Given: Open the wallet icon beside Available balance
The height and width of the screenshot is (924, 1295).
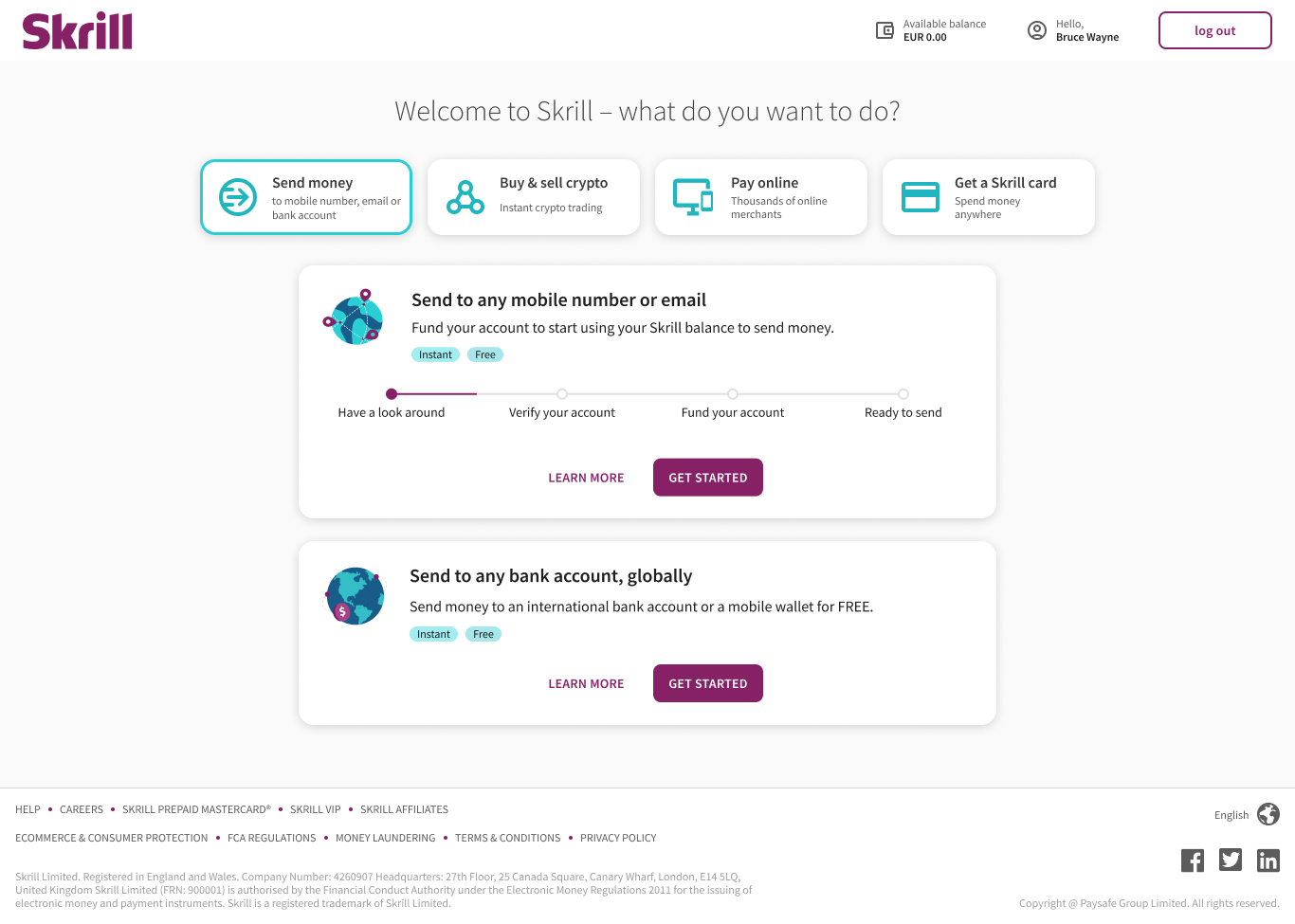Looking at the screenshot, I should pyautogui.click(x=885, y=30).
